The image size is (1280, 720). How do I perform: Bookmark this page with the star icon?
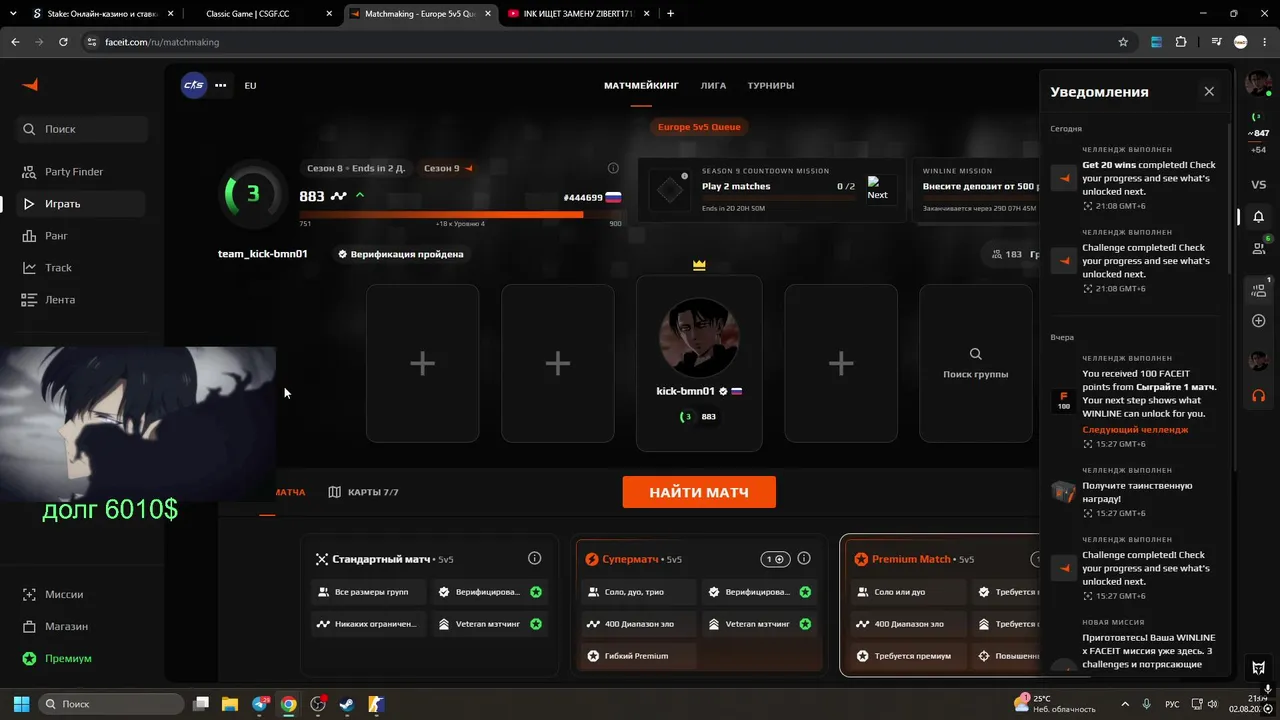click(x=1123, y=42)
